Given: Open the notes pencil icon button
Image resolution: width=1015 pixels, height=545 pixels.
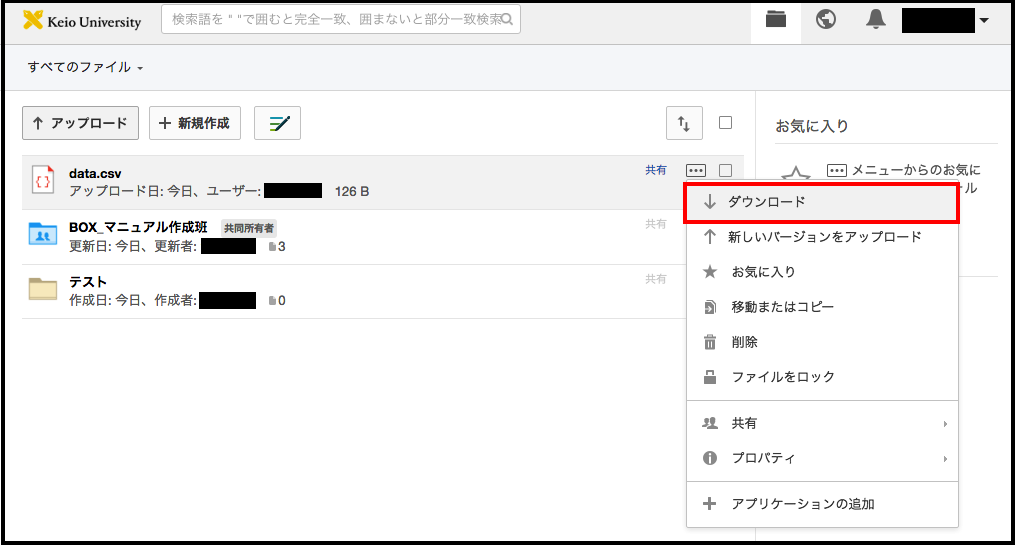Looking at the screenshot, I should [x=277, y=123].
